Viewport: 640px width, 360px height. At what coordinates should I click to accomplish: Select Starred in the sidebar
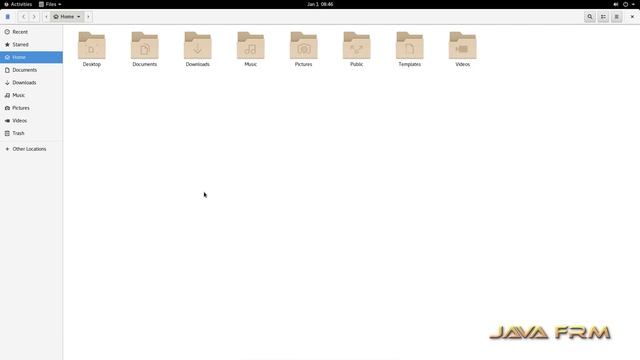coord(31,44)
